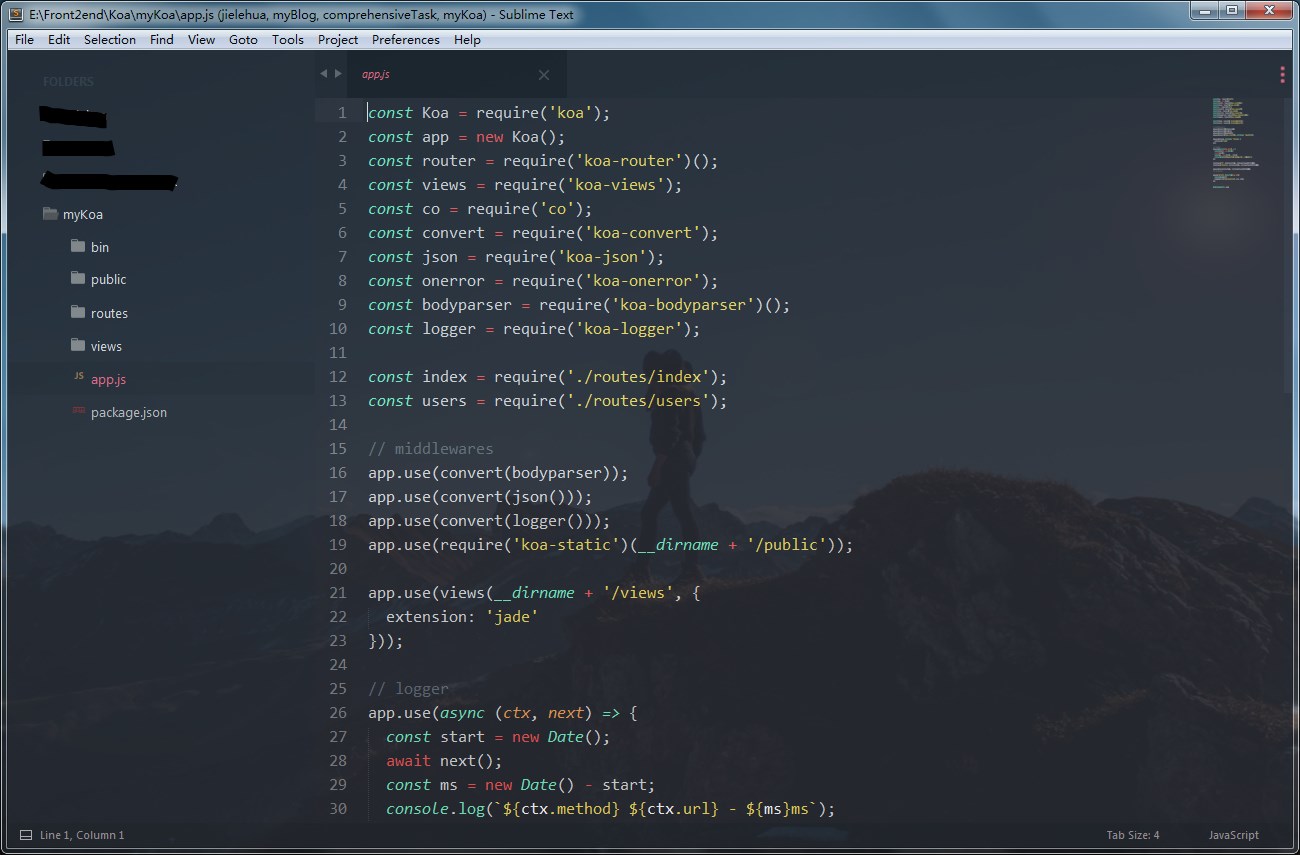Expand the routes folder
1300x855 pixels.
pos(108,313)
